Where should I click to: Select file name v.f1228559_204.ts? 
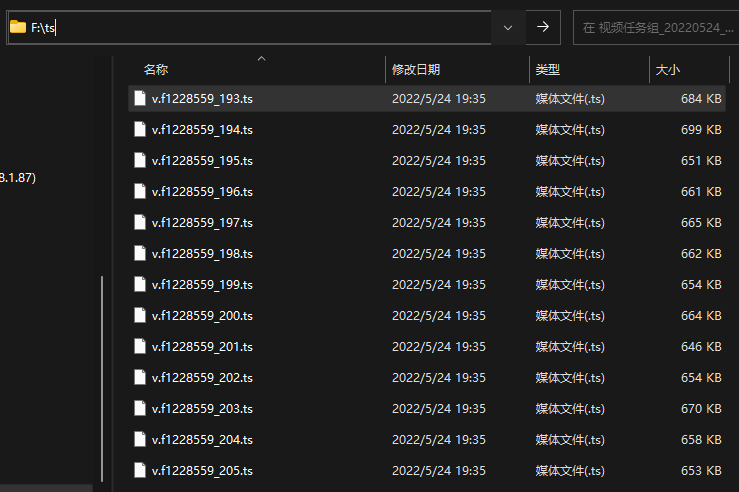(x=202, y=440)
